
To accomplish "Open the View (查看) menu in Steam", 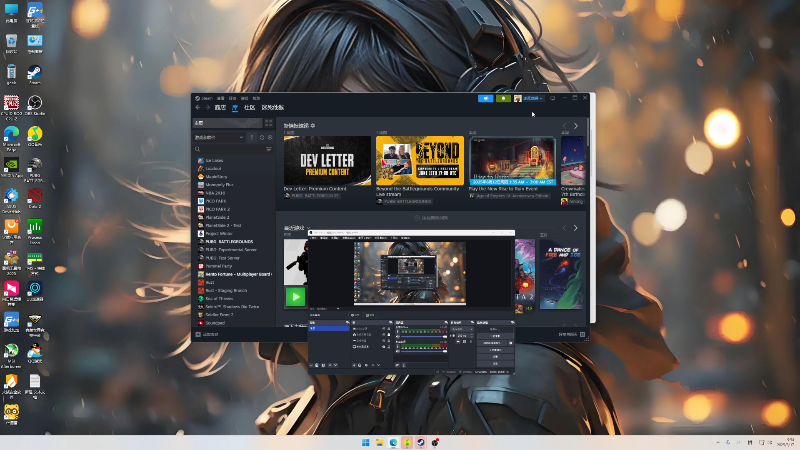I will click(x=220, y=98).
